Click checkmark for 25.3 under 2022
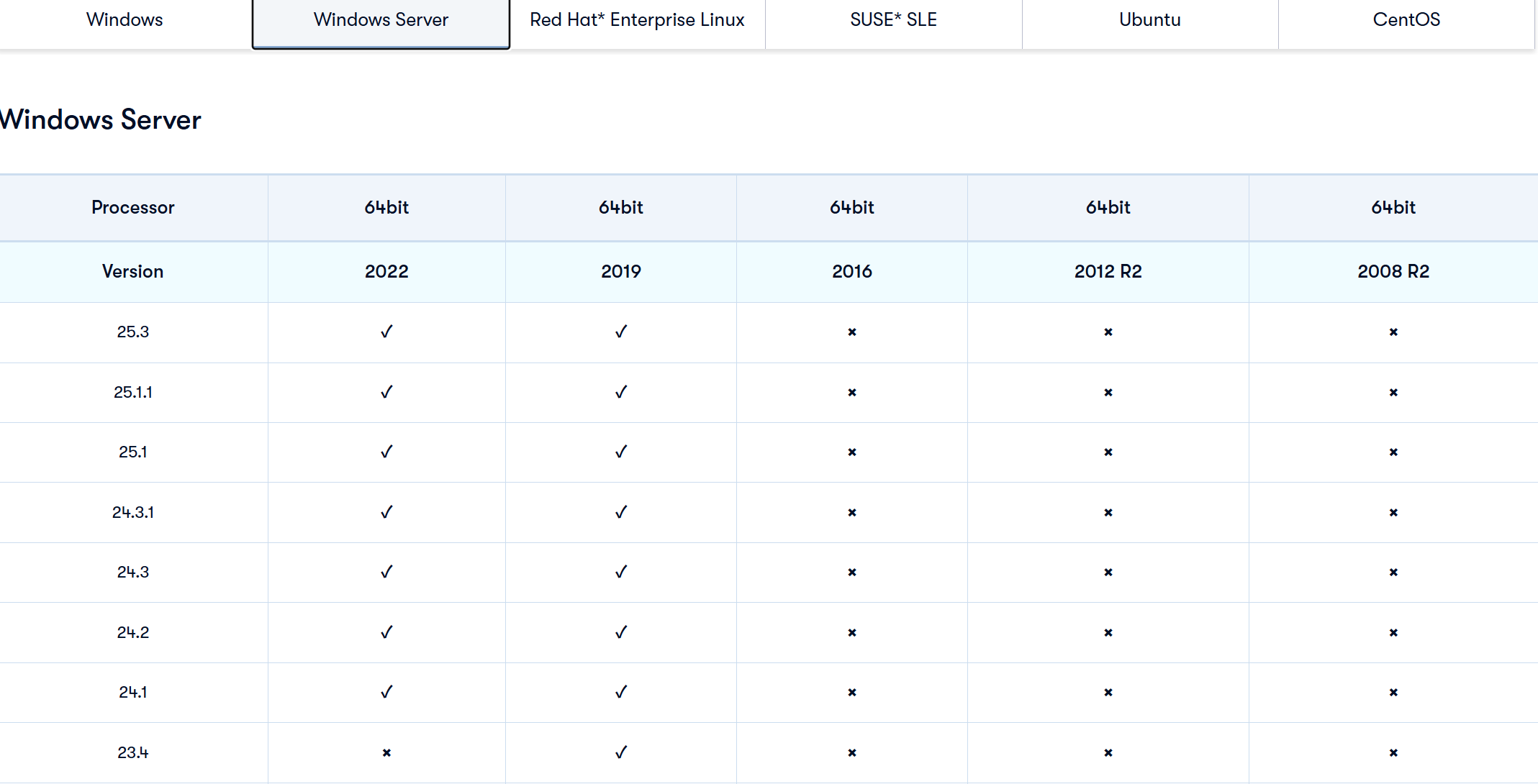1538x784 pixels. 386,332
